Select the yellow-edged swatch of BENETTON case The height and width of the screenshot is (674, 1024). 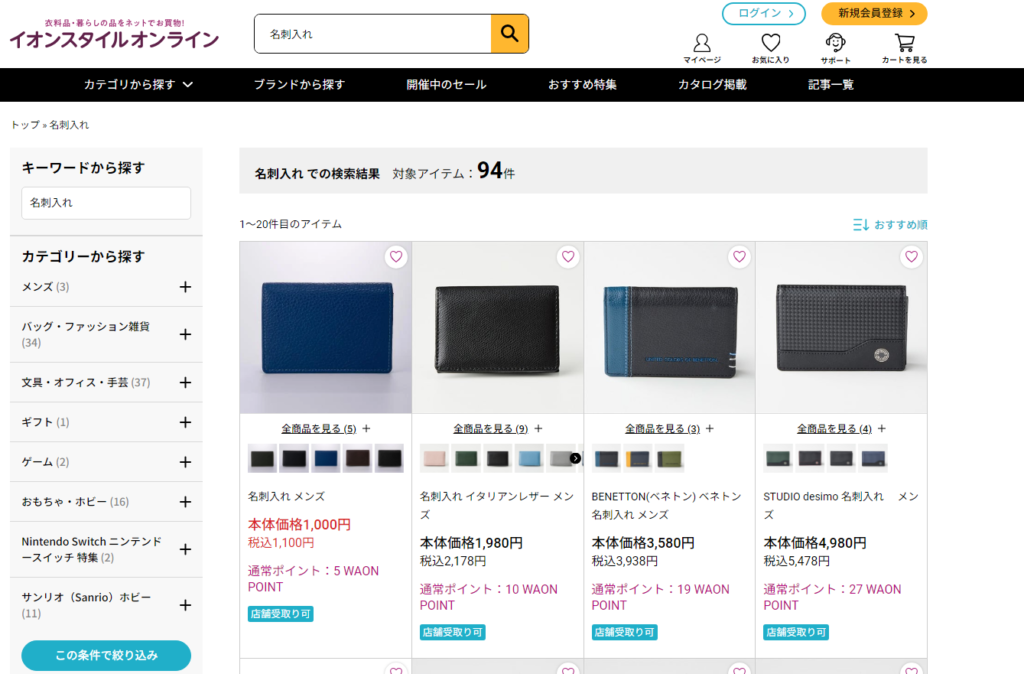click(x=638, y=458)
